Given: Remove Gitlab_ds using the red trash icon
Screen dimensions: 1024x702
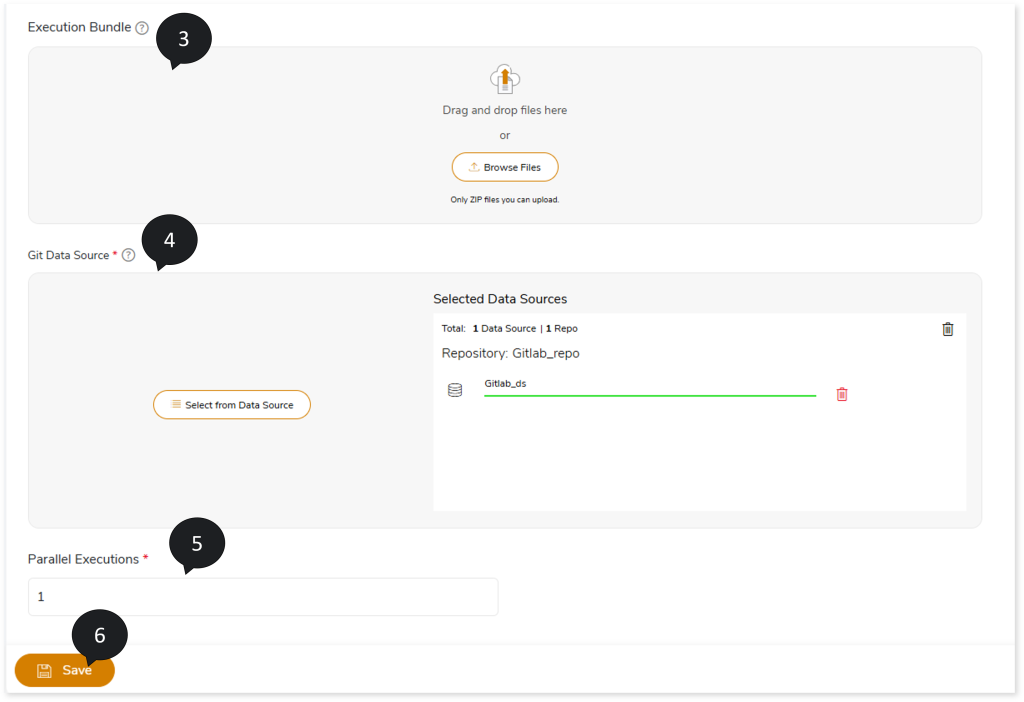Looking at the screenshot, I should click(842, 394).
